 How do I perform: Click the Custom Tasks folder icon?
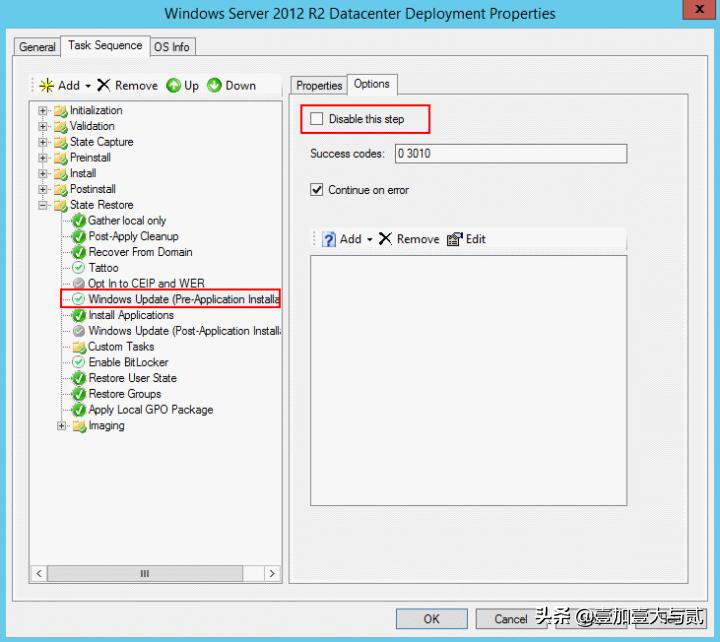pyautogui.click(x=79, y=347)
